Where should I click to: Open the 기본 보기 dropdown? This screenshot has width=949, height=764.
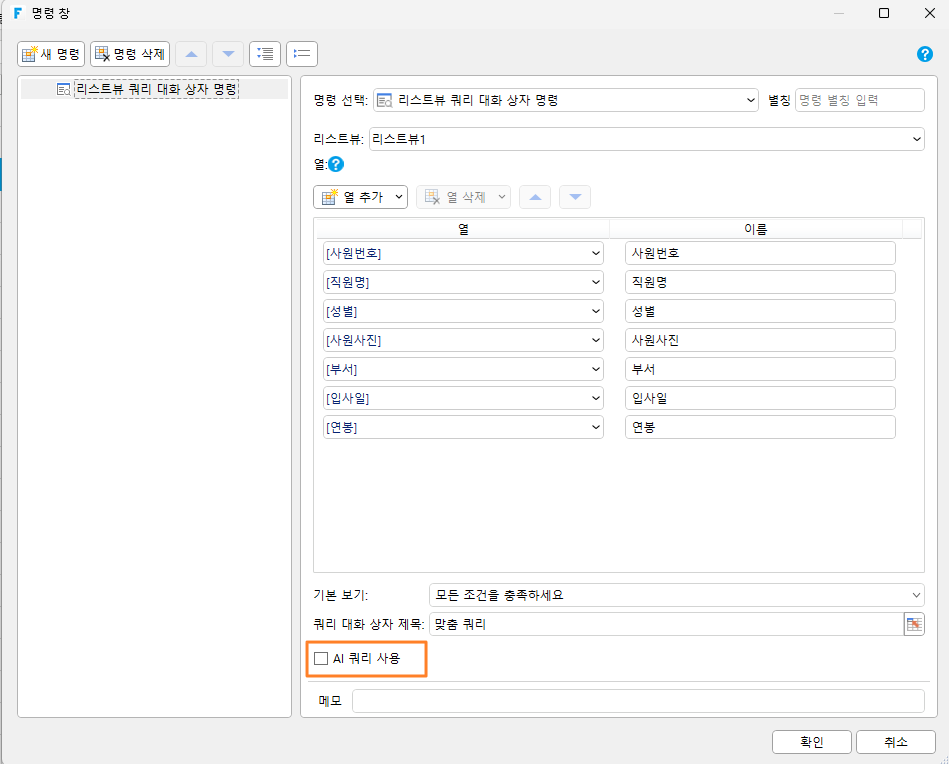tap(676, 595)
